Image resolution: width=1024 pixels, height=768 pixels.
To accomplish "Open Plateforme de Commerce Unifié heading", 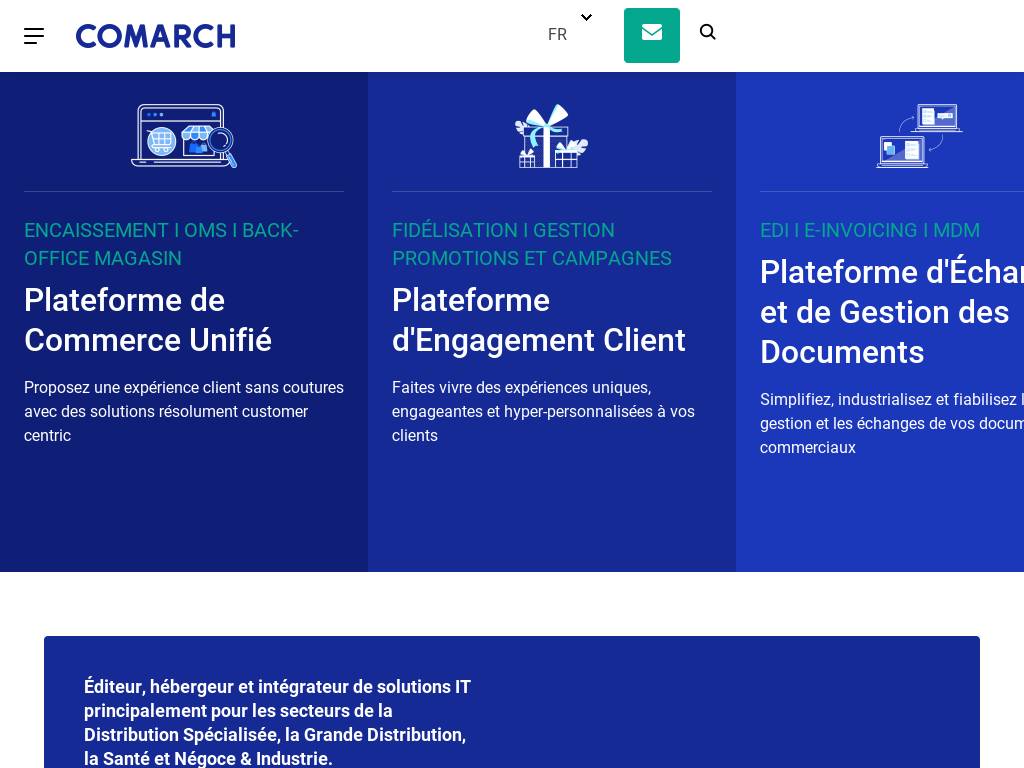I will click(x=148, y=320).
